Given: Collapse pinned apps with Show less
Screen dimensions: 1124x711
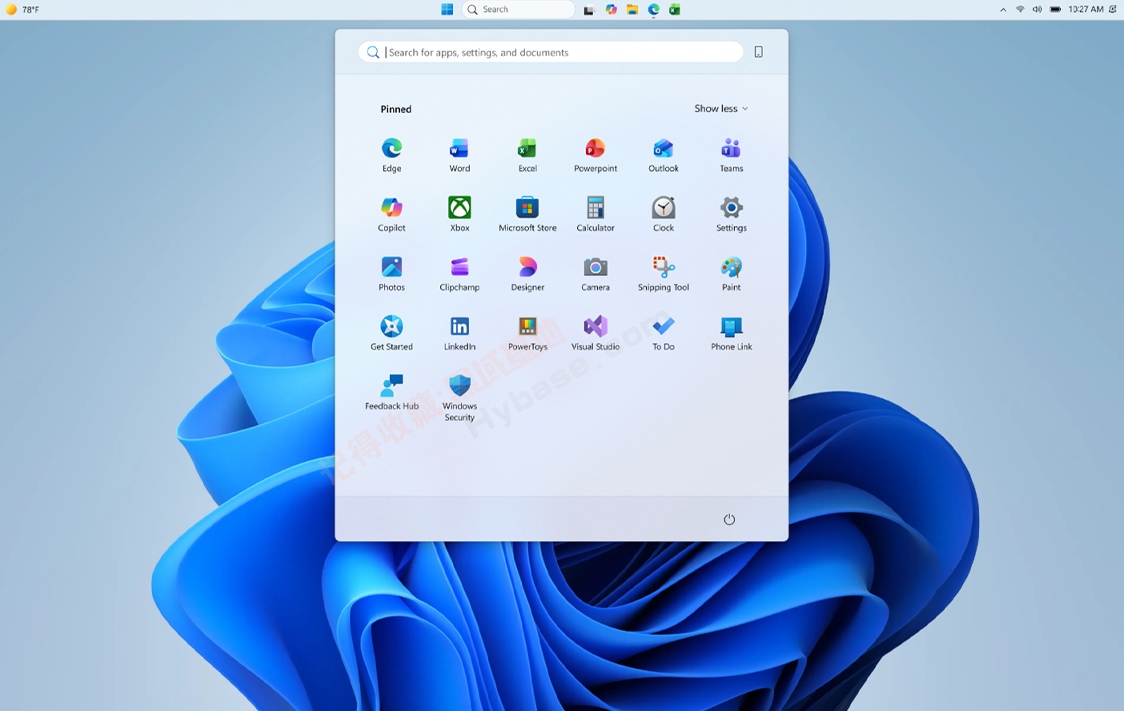Looking at the screenshot, I should tap(720, 108).
